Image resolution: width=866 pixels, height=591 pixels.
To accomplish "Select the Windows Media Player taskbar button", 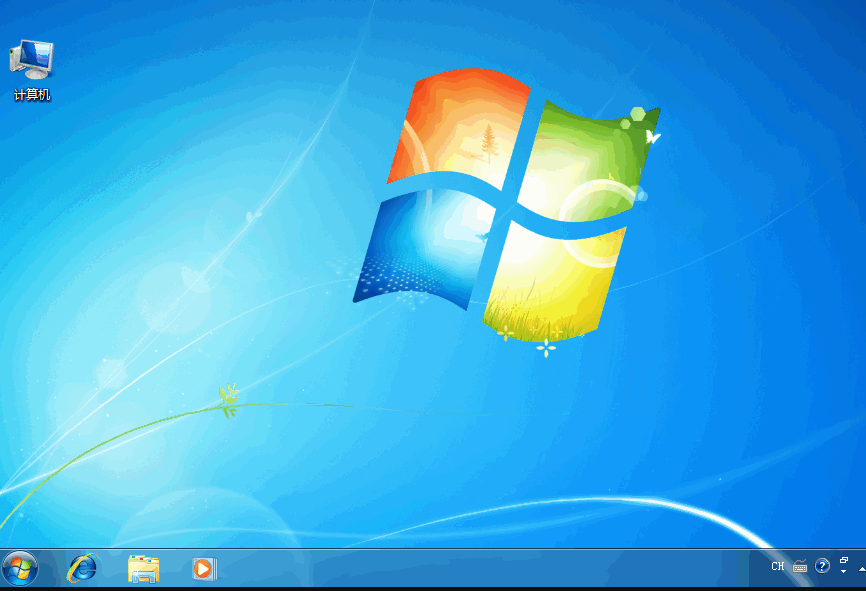I will pyautogui.click(x=203, y=569).
